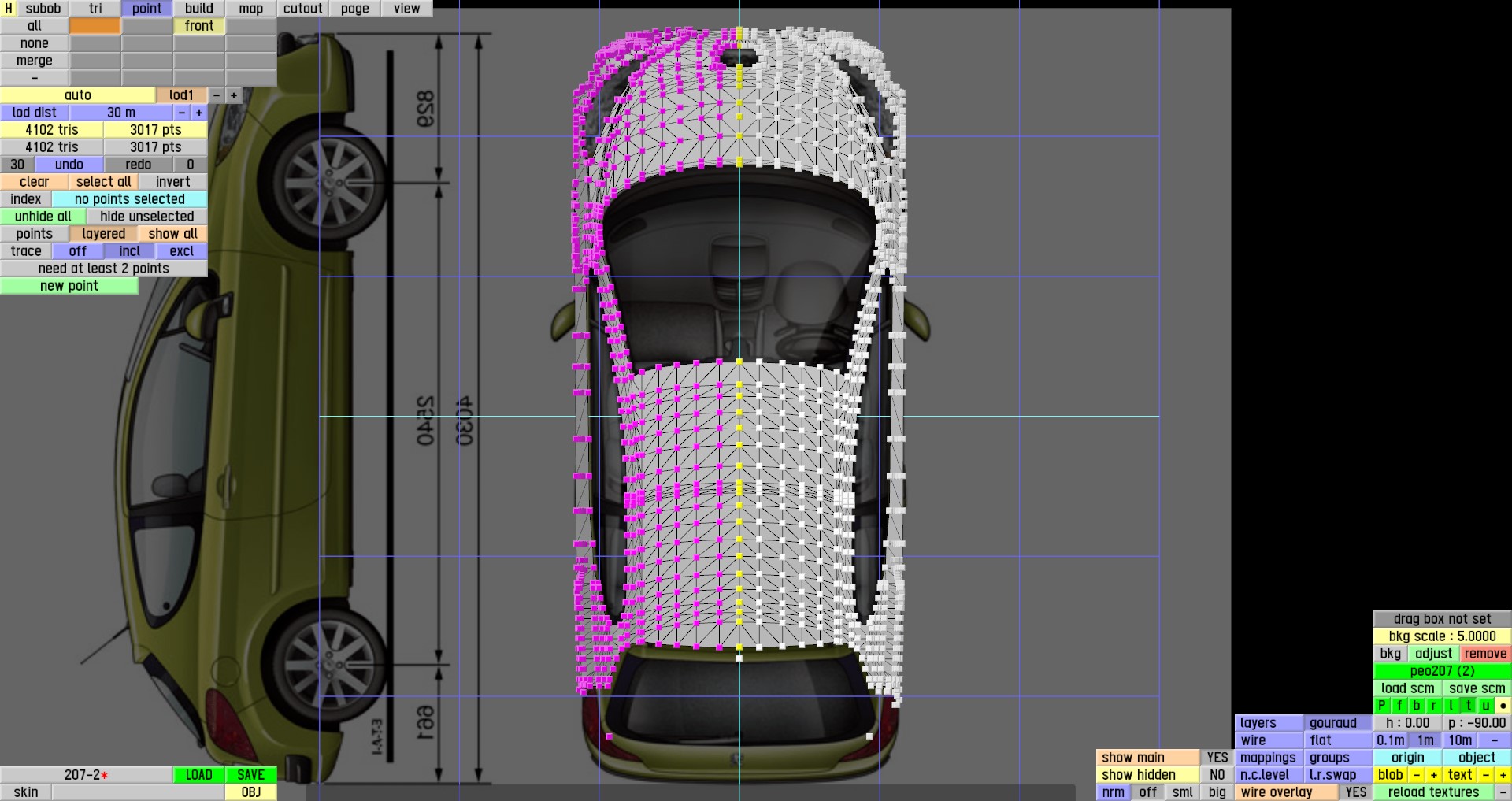This screenshot has width=1512, height=801.
Task: Select the under view 'u' button
Action: (1486, 706)
